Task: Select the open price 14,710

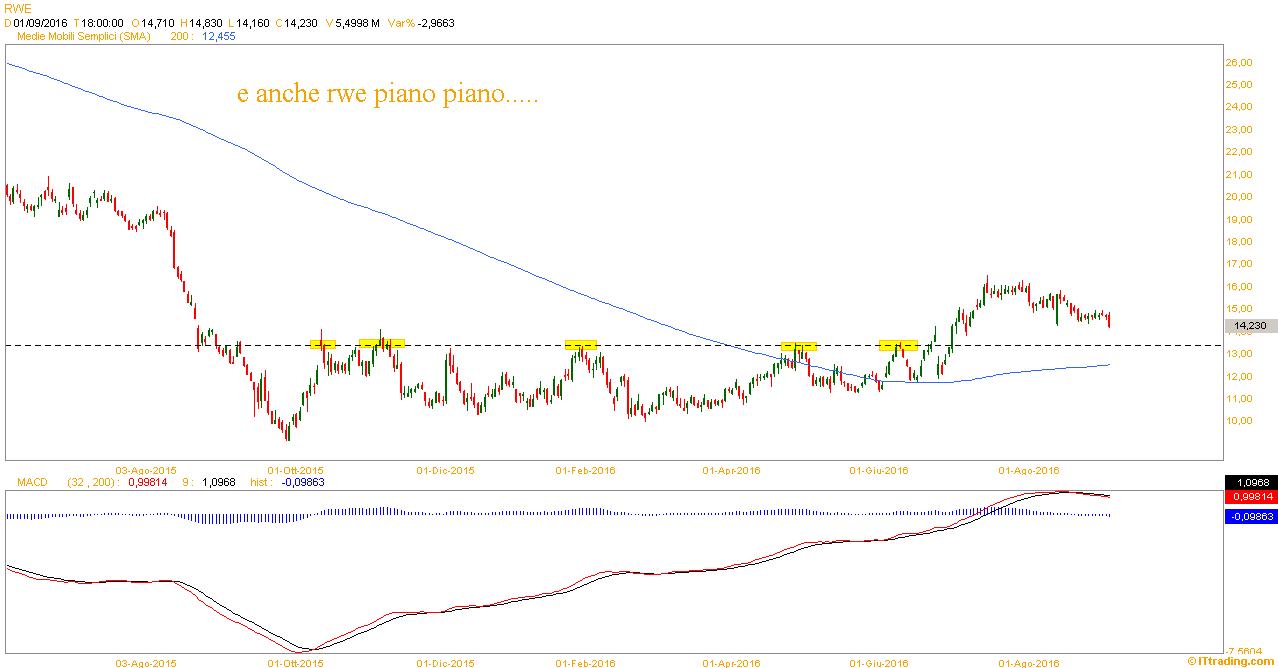Action: click(x=157, y=22)
